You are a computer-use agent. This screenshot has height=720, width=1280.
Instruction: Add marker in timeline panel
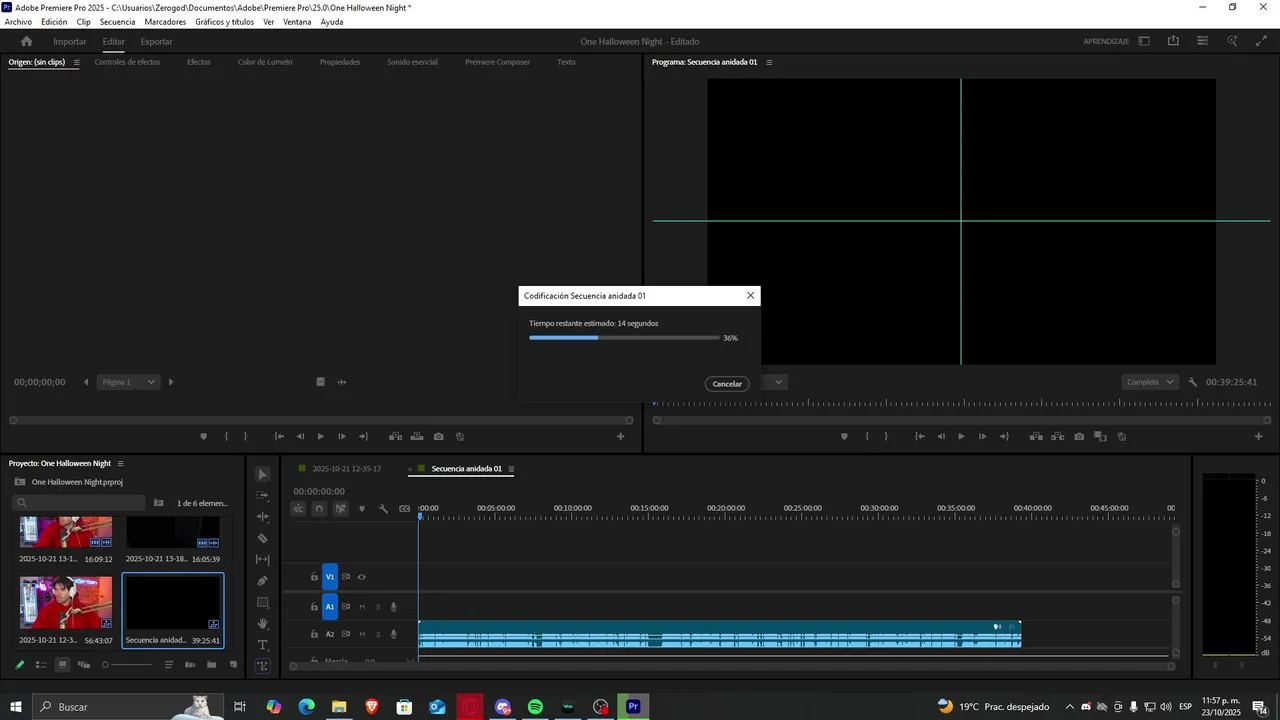362,509
